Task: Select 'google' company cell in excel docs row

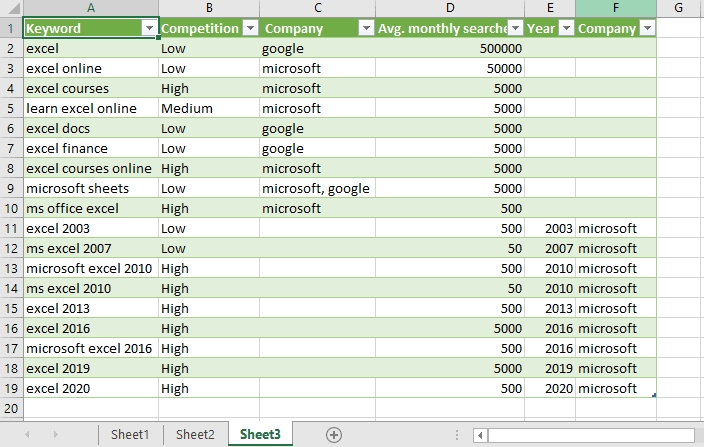Action: (x=317, y=128)
